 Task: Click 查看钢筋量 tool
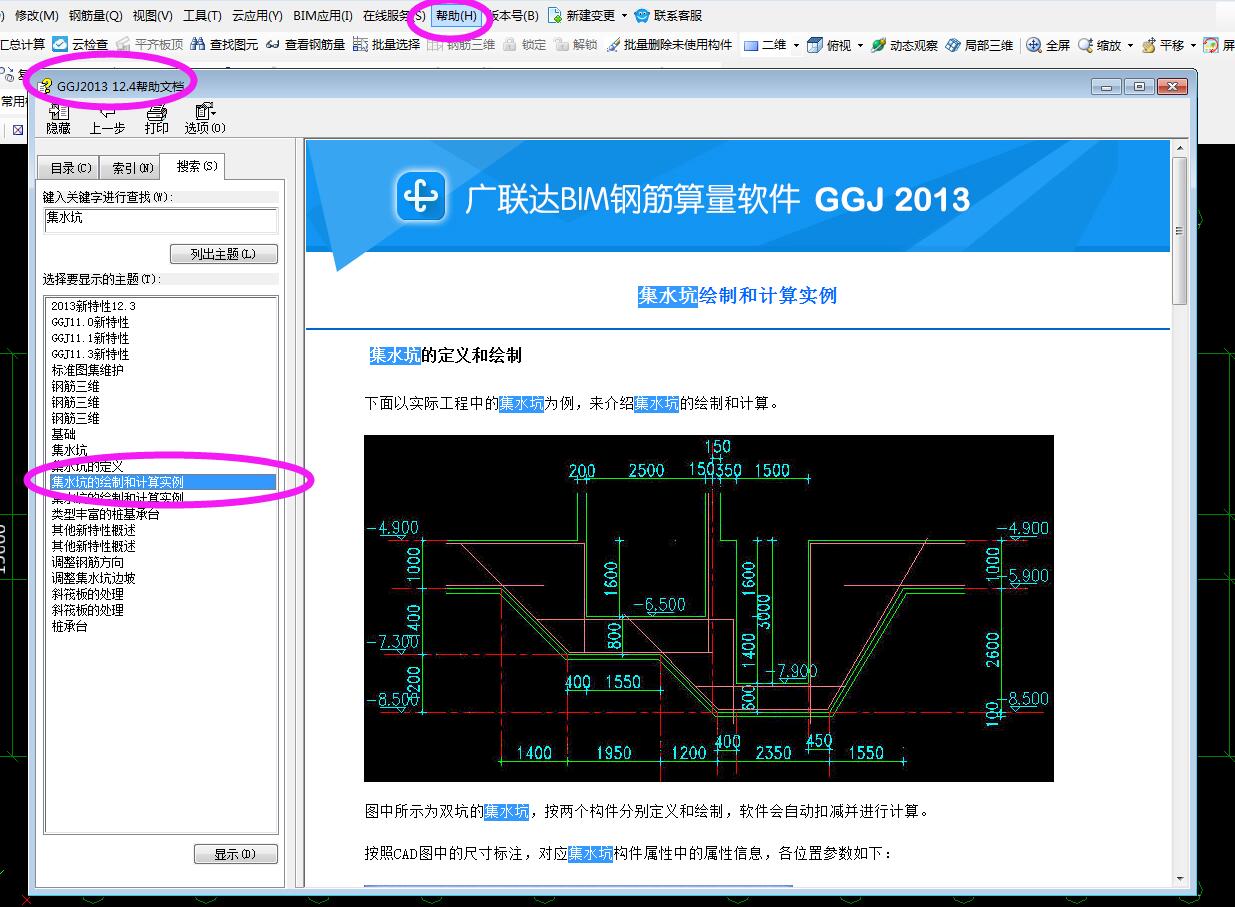pyautogui.click(x=306, y=45)
